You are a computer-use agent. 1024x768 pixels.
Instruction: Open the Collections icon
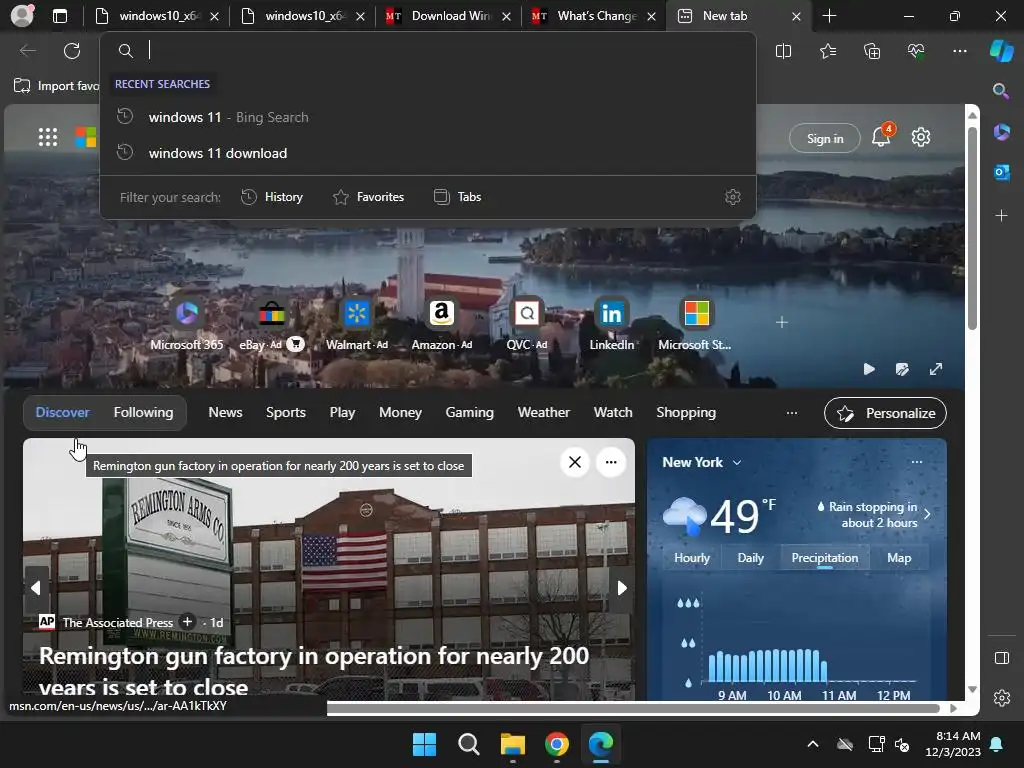[872, 51]
